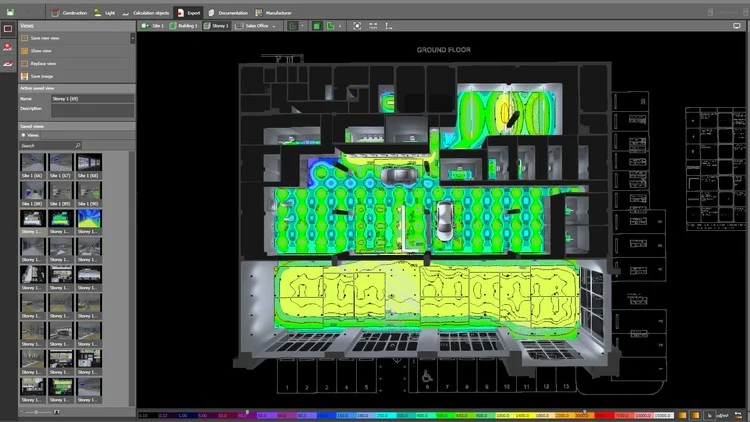Switch to the Light tab
This screenshot has width=750, height=422.
click(x=104, y=12)
